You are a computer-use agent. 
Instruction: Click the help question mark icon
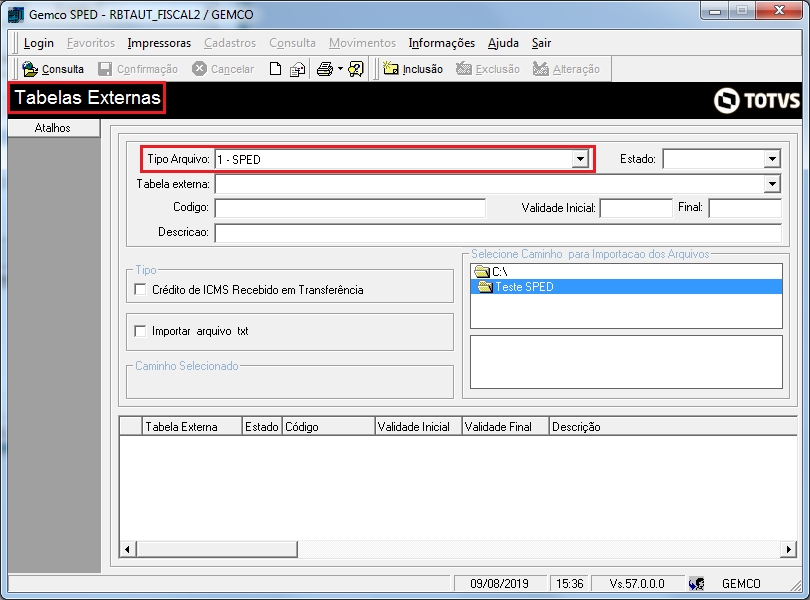point(356,69)
